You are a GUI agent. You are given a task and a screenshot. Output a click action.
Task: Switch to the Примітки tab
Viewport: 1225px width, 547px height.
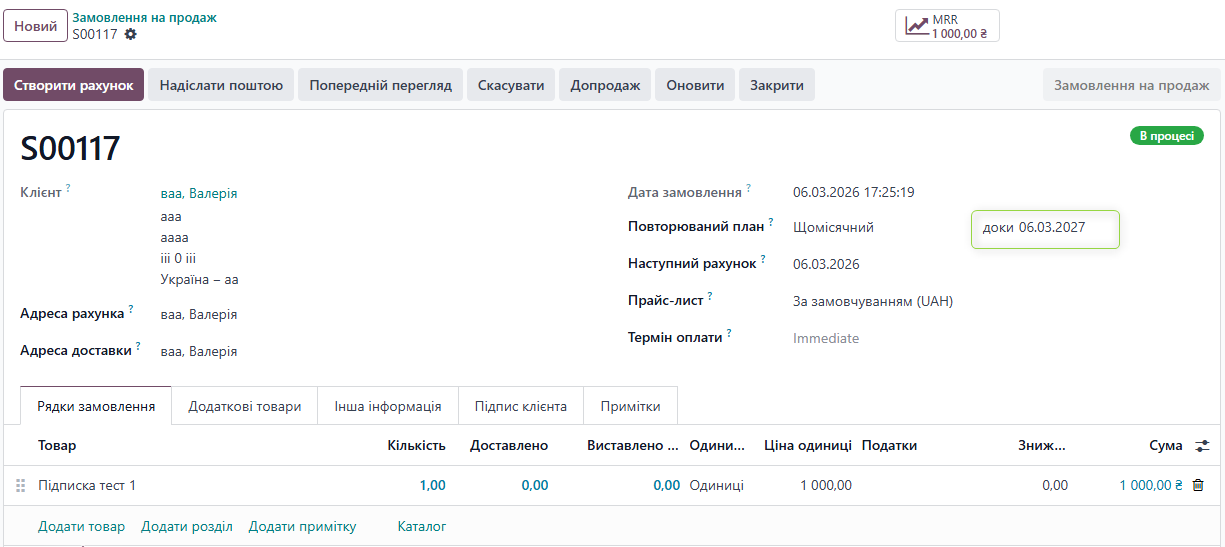click(630, 406)
